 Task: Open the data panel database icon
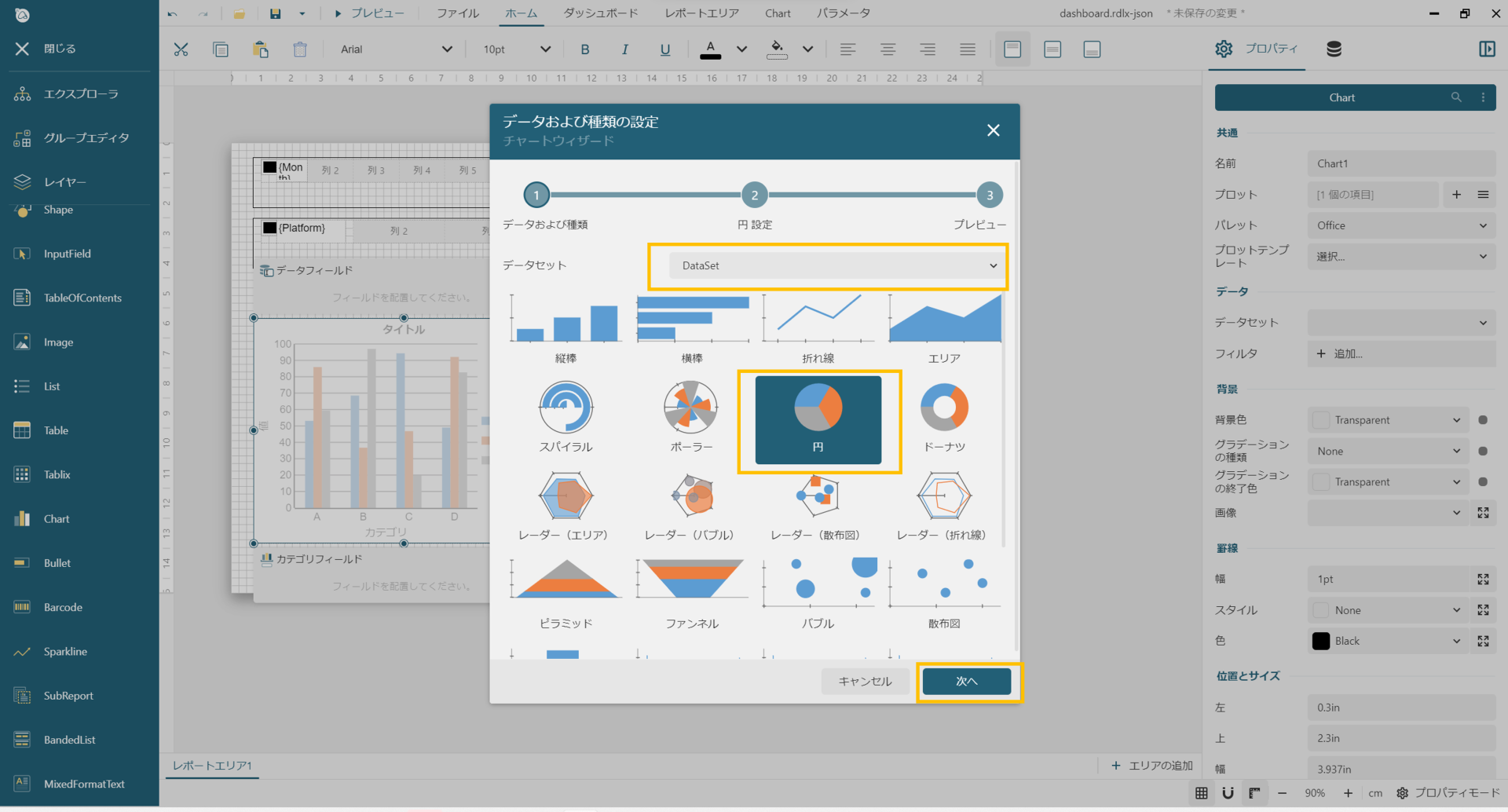[x=1334, y=49]
